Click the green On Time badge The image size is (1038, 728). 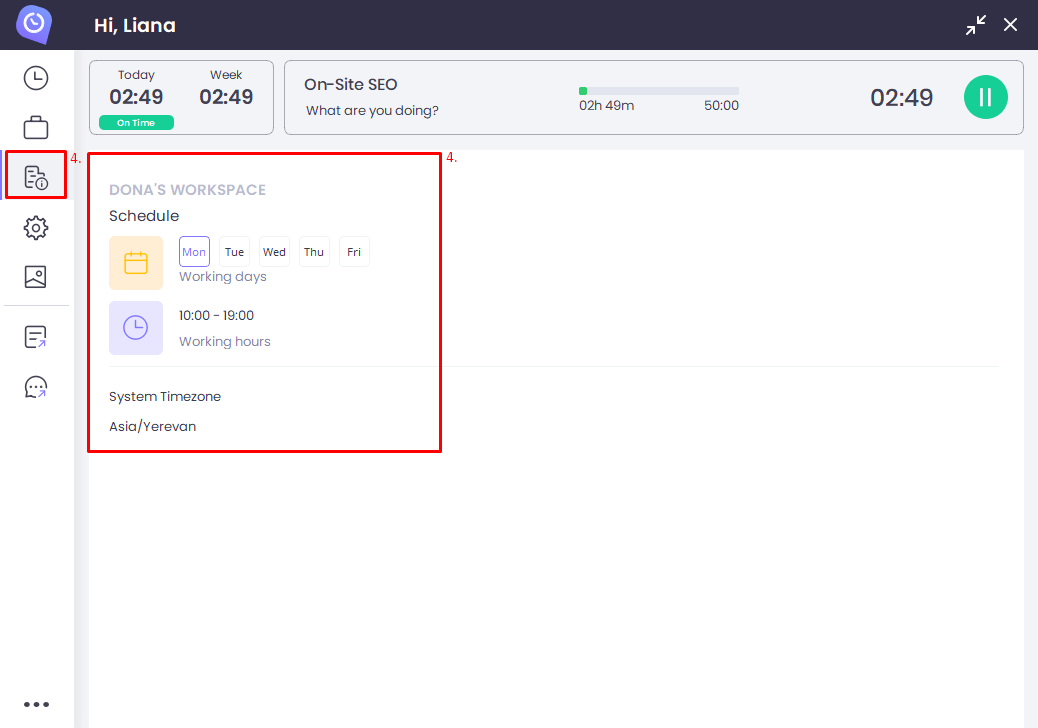[x=137, y=122]
